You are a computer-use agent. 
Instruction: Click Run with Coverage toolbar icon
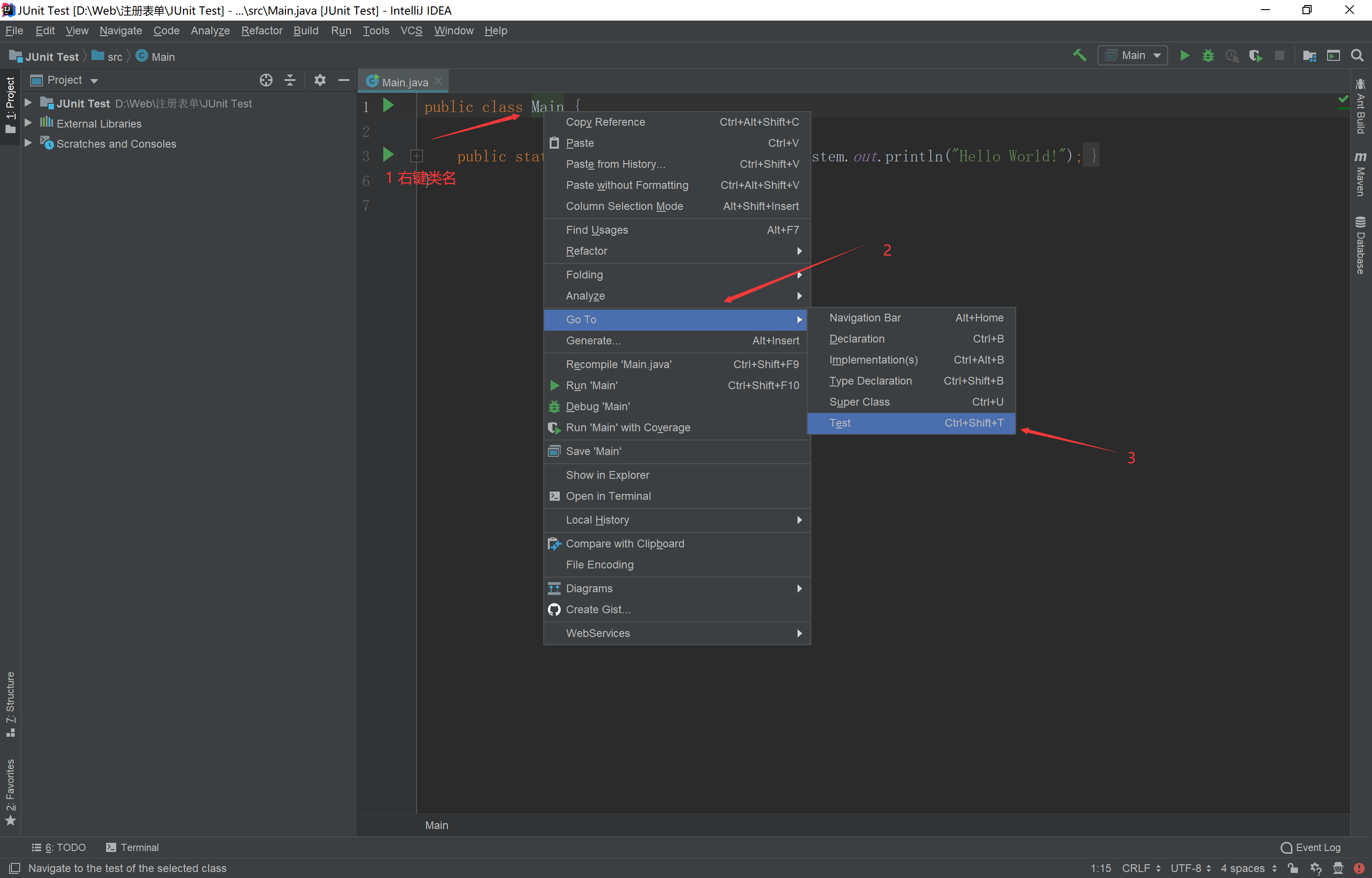point(1255,55)
